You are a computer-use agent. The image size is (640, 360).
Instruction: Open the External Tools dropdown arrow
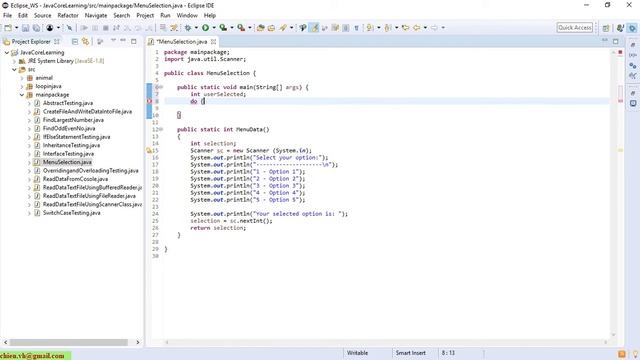tap(250, 28)
